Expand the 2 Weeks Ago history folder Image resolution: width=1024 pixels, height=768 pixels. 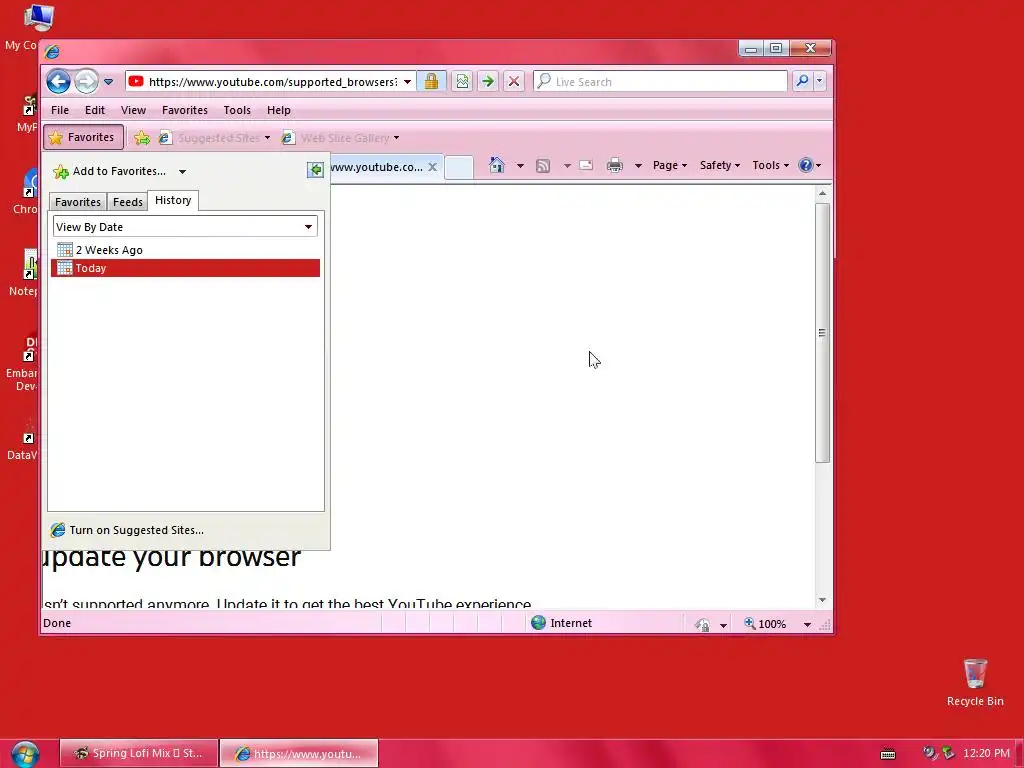185,249
